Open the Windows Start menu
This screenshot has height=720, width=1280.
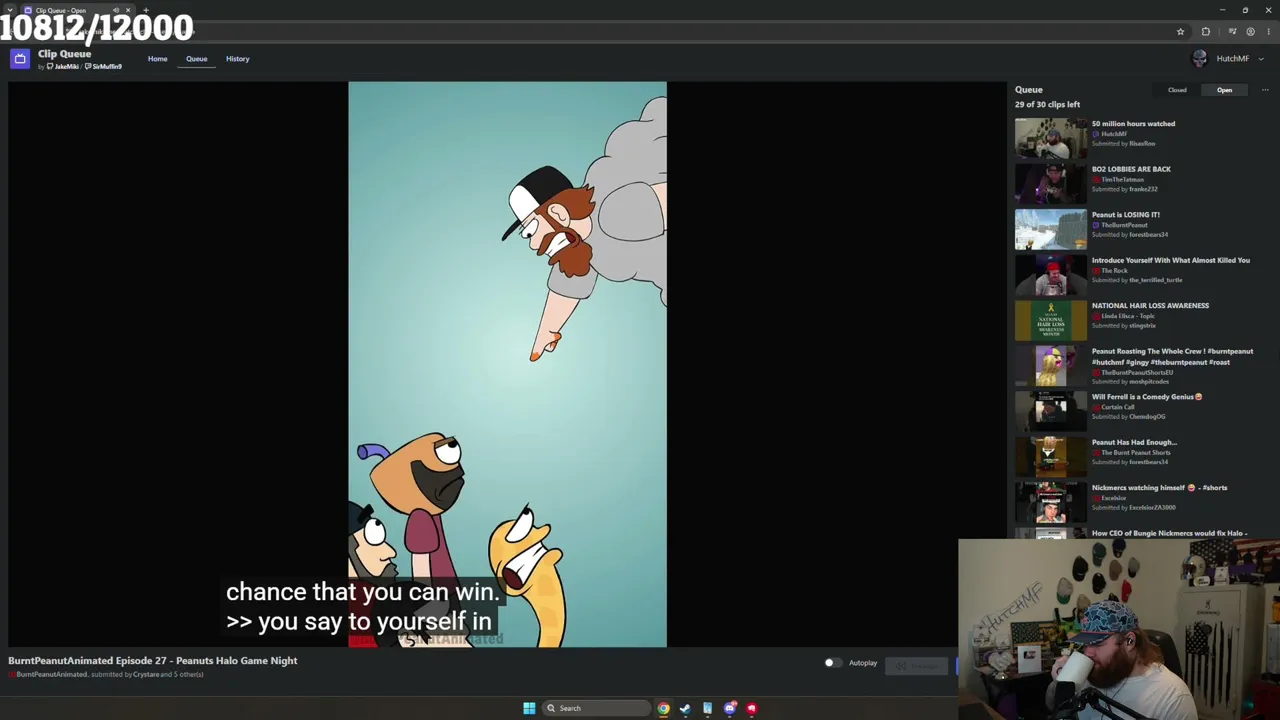tap(529, 708)
